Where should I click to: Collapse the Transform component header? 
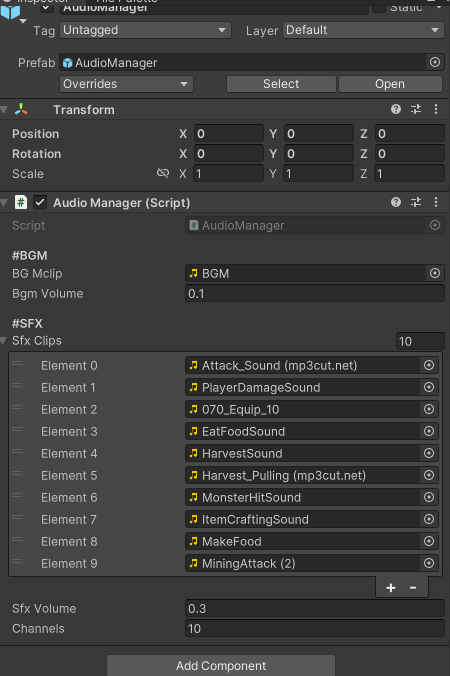[4, 110]
